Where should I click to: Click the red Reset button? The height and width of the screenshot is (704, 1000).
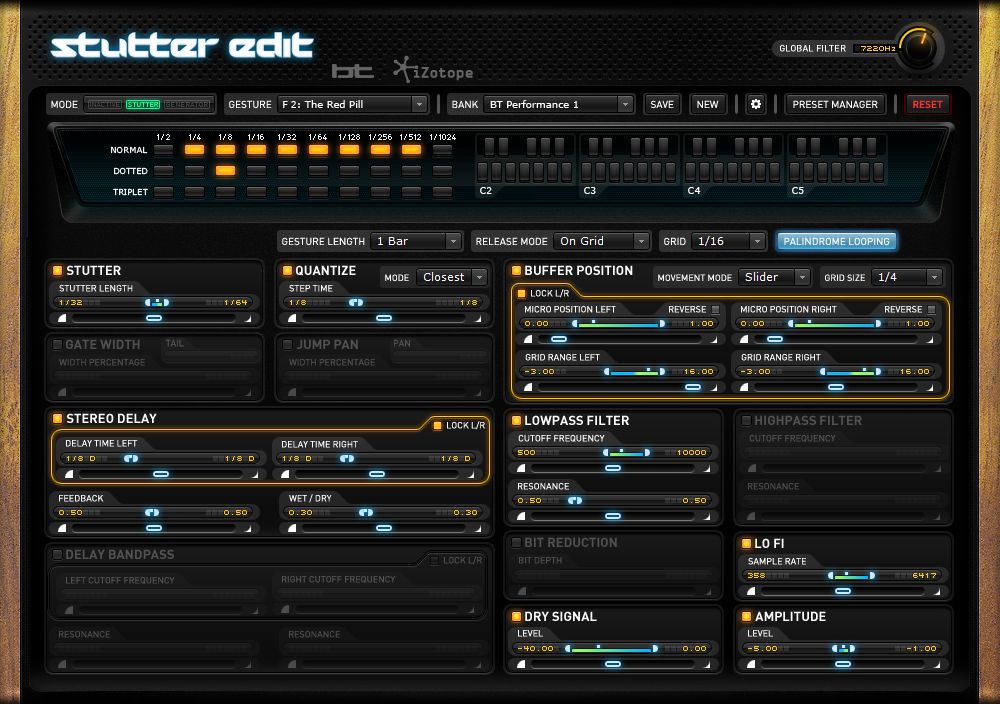[x=927, y=104]
